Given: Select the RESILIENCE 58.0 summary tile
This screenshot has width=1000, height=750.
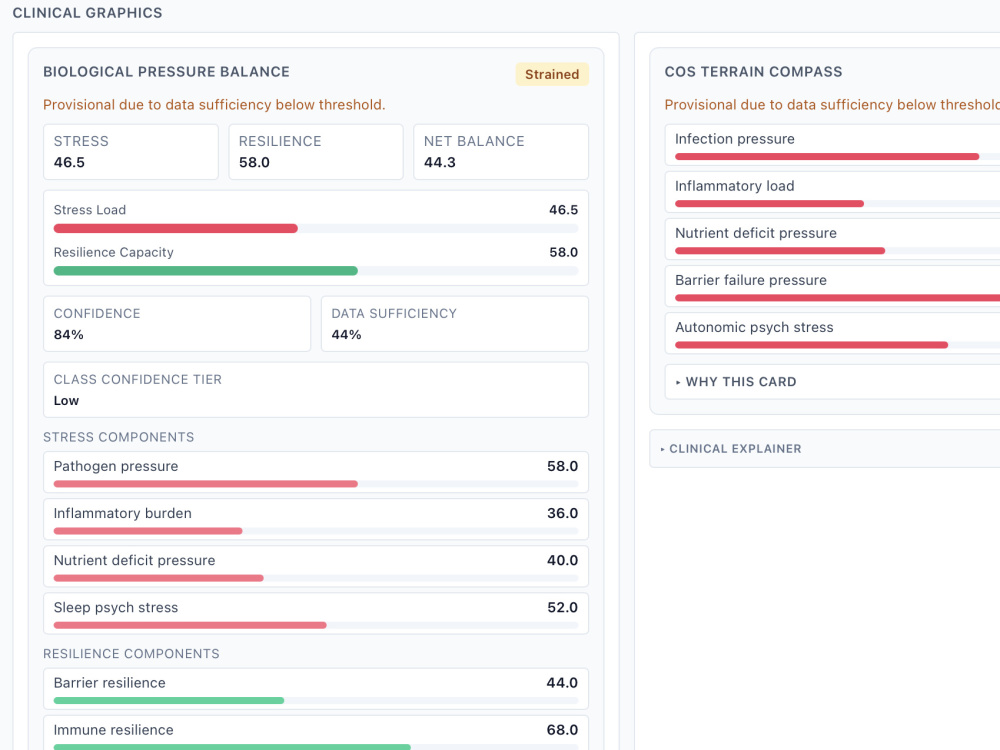Looking at the screenshot, I should point(316,152).
